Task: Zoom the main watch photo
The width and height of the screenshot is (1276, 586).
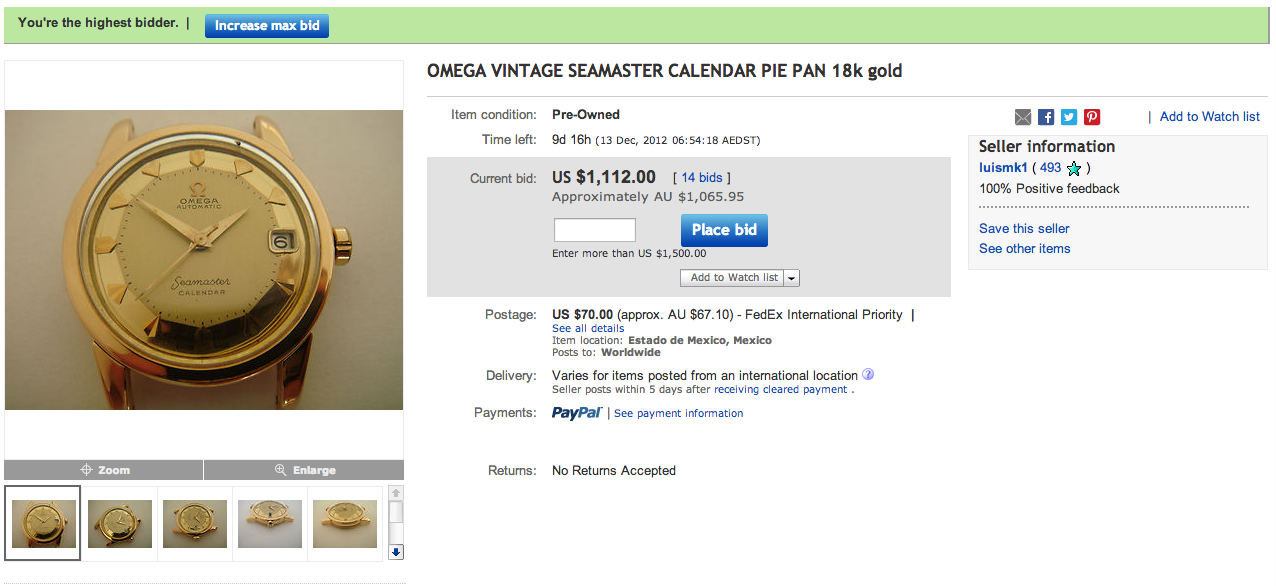Action: coord(104,470)
